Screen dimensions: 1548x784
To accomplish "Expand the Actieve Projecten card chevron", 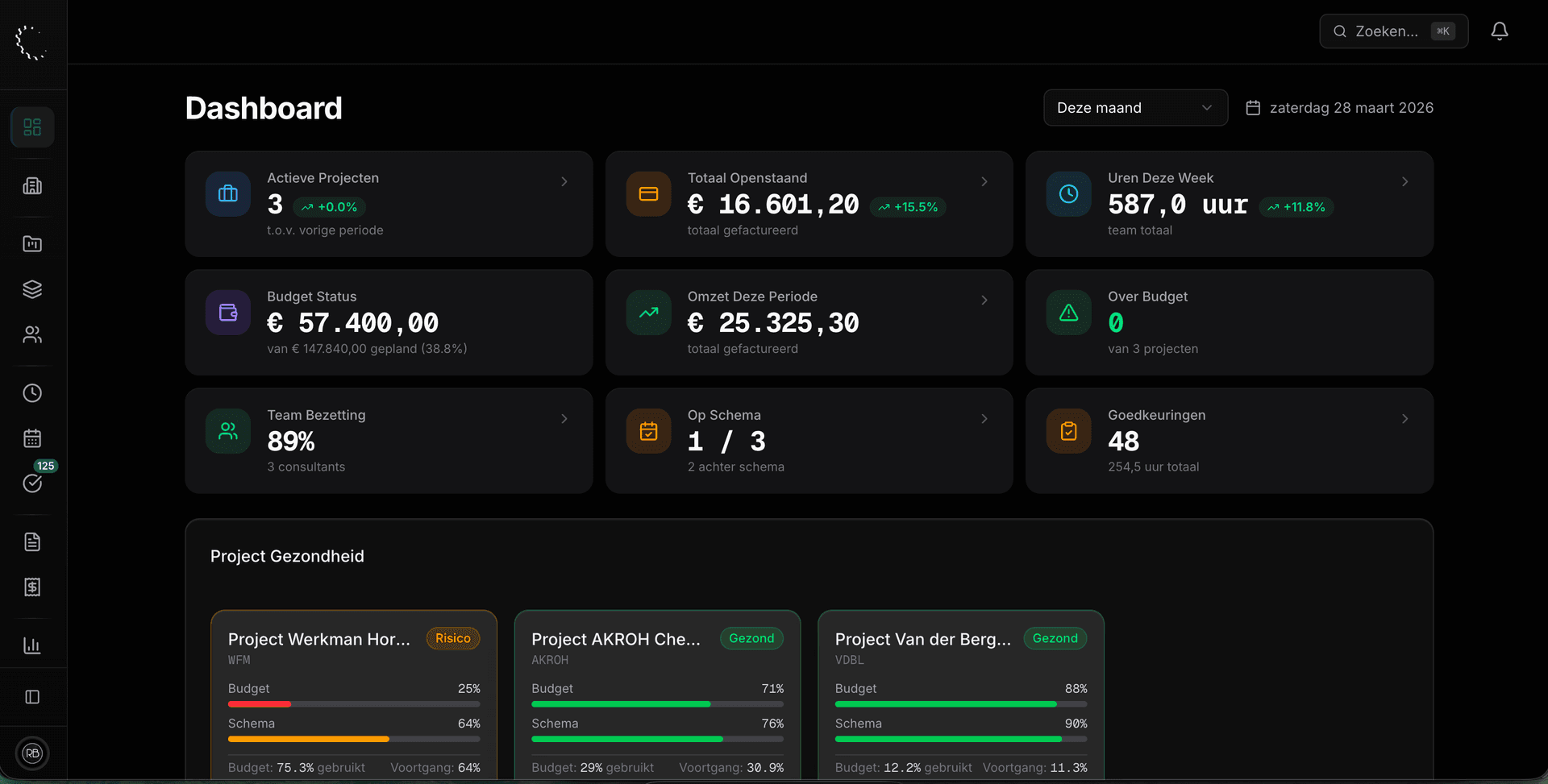I will (x=564, y=181).
